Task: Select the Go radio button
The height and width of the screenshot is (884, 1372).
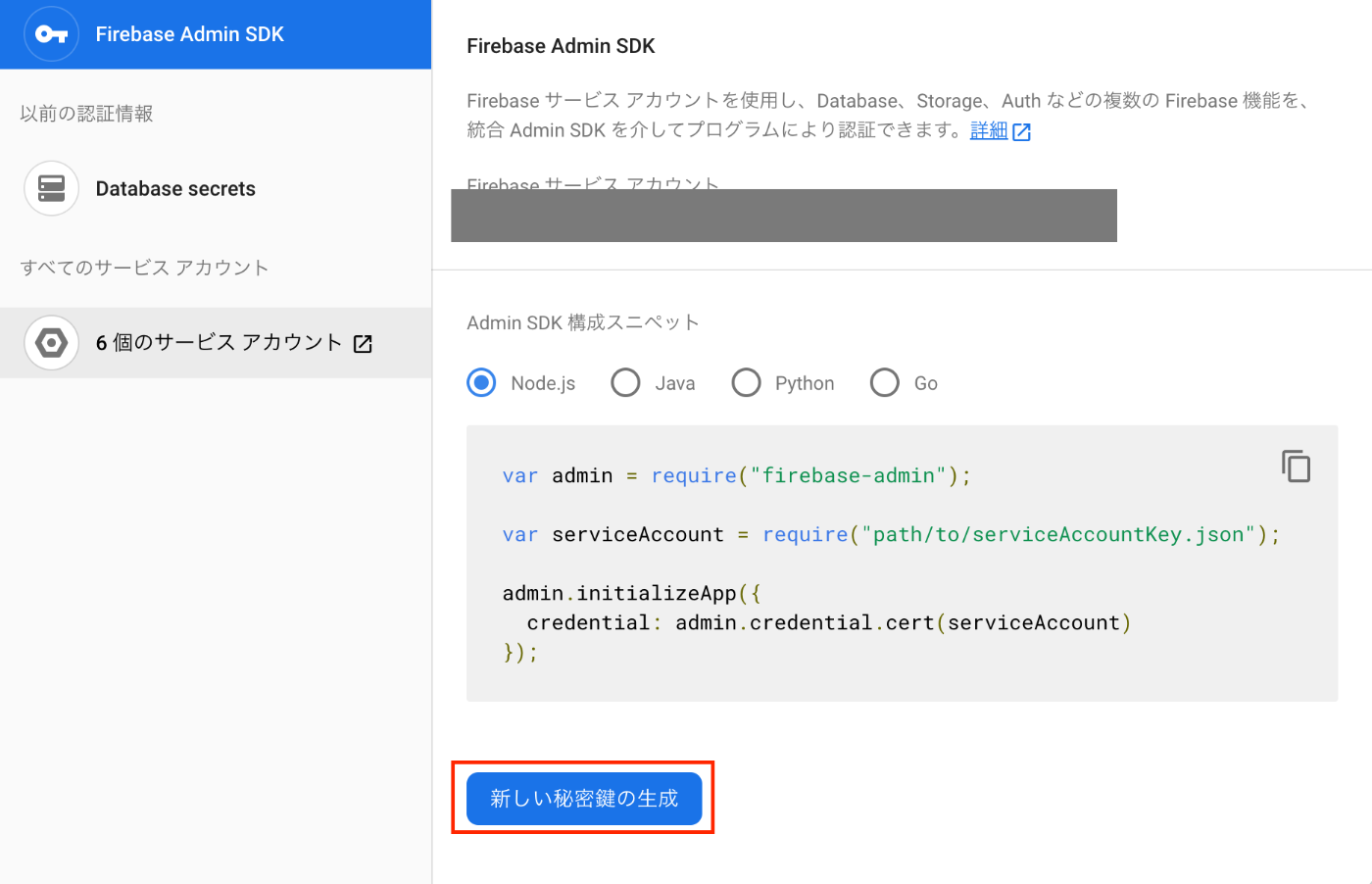Action: click(885, 382)
